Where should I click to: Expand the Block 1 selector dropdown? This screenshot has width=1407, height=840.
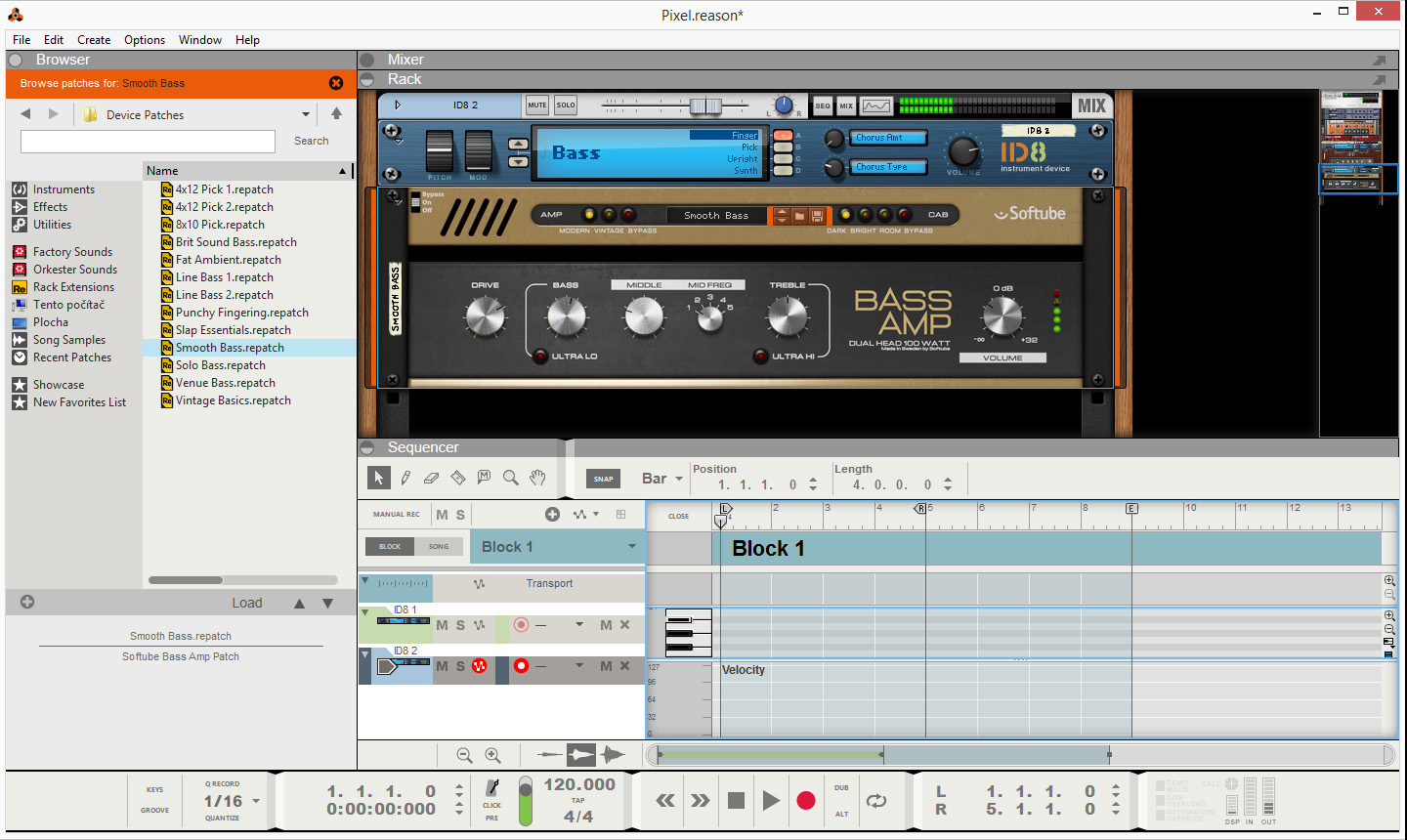point(632,547)
